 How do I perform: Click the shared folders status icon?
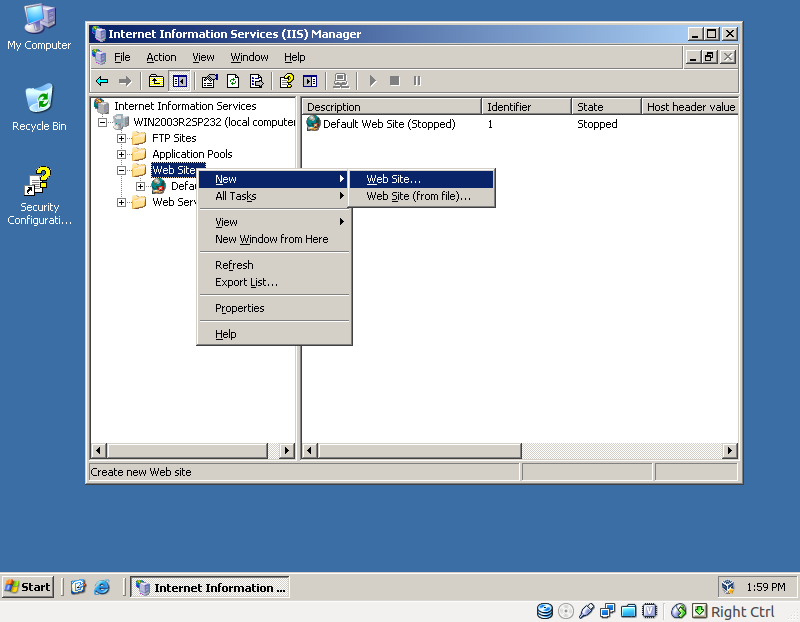click(x=628, y=611)
